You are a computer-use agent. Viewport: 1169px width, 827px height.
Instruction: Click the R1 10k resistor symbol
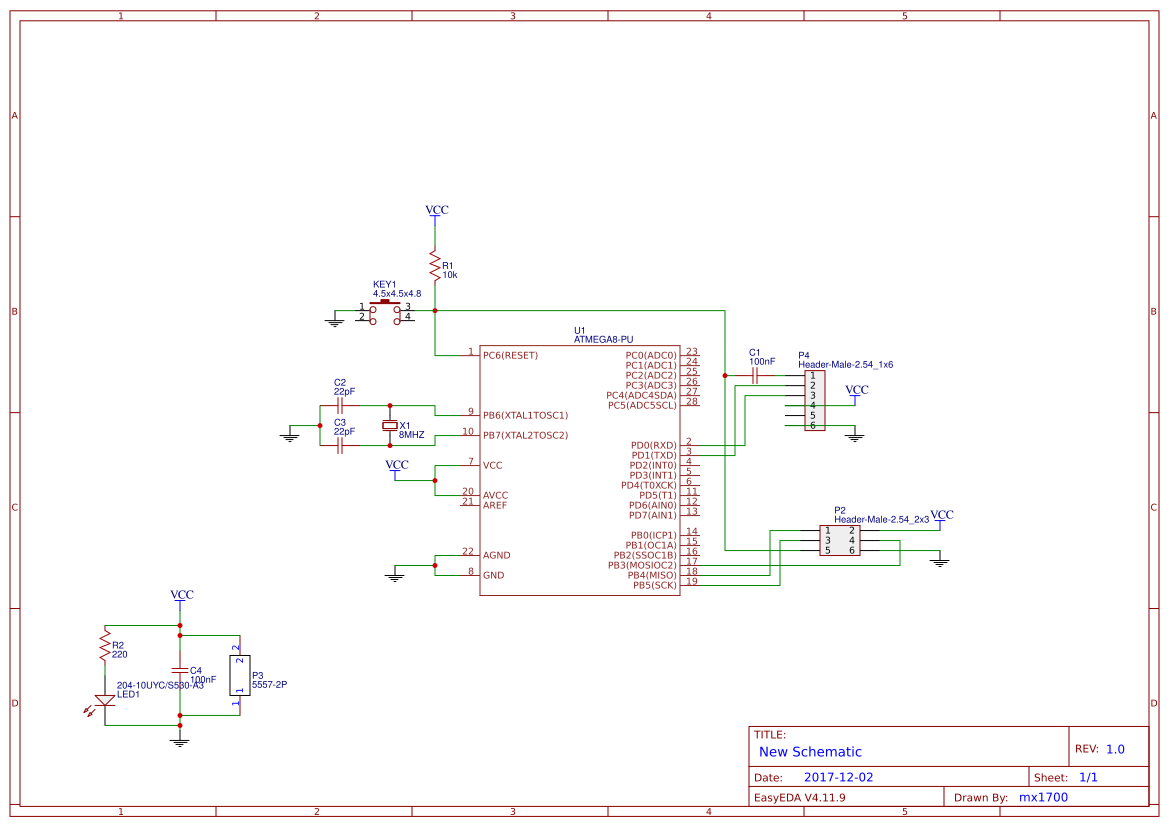(434, 263)
